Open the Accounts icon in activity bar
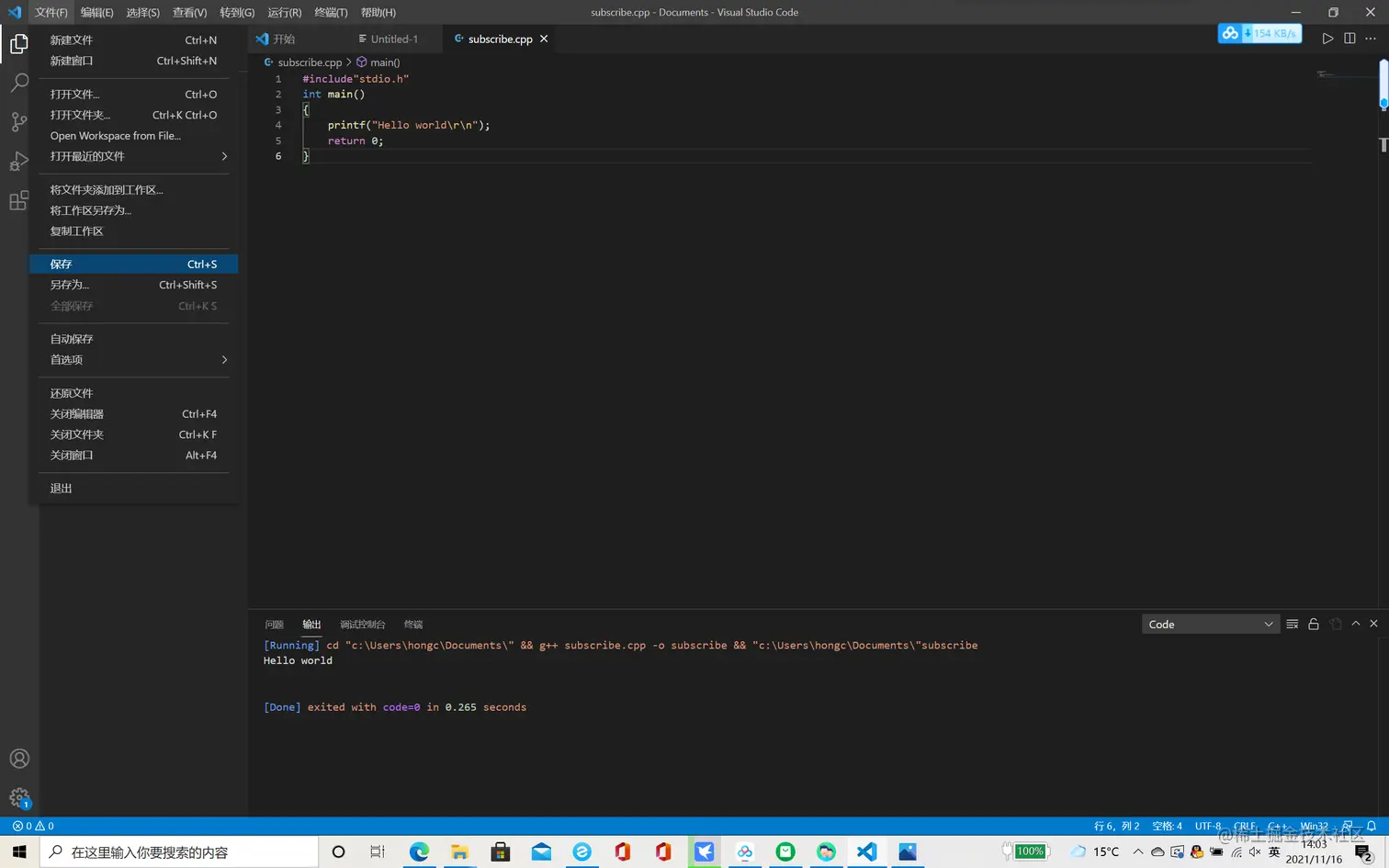The height and width of the screenshot is (868, 1389). tap(19, 759)
